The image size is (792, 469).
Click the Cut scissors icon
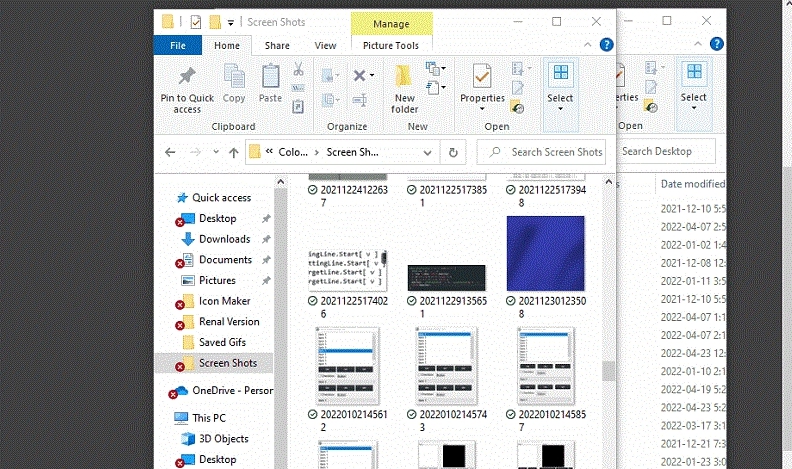[x=298, y=70]
